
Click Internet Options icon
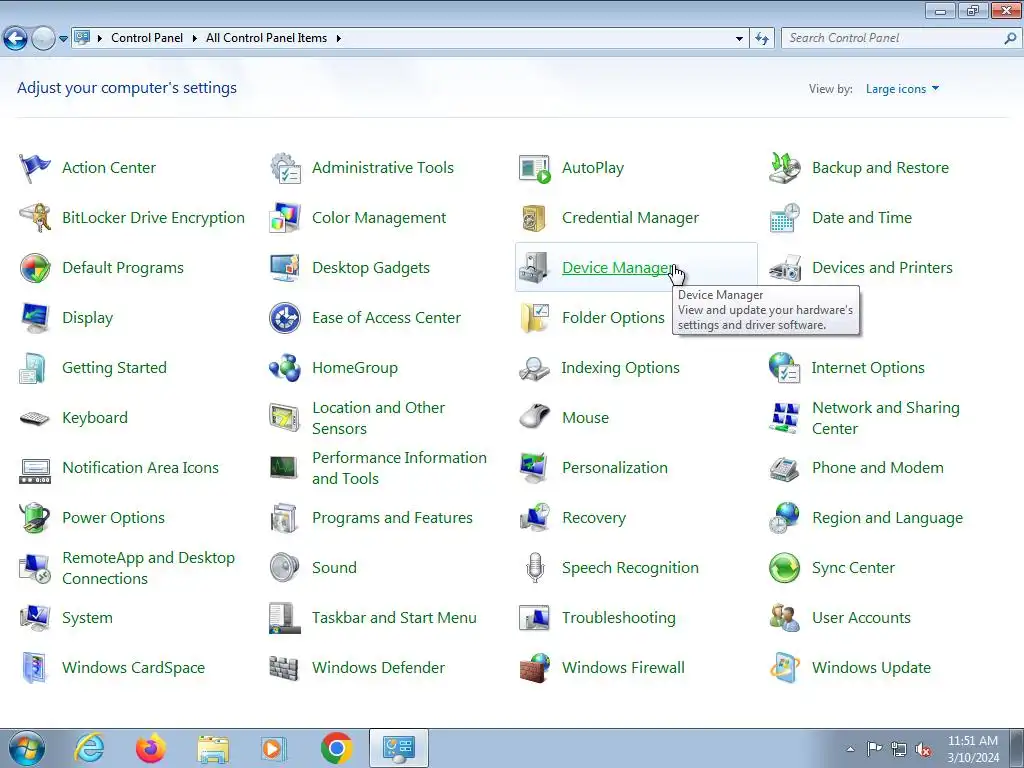[x=785, y=368]
